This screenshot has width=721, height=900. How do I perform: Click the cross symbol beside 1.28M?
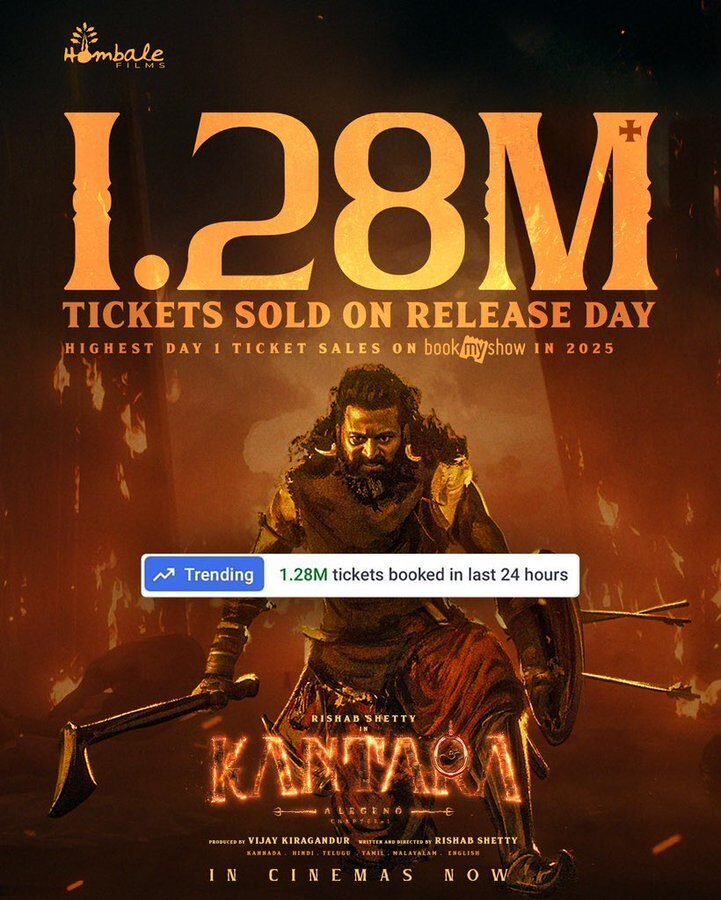coord(629,132)
